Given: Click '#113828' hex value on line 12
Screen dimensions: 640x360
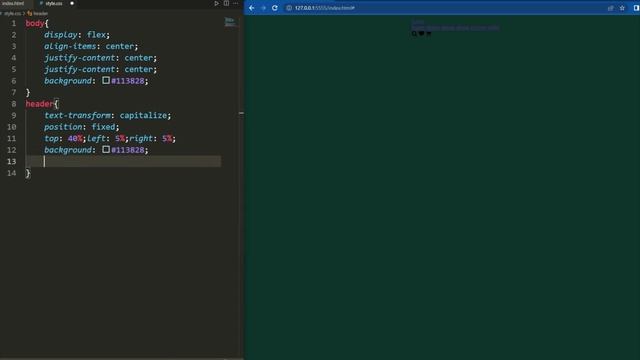Looking at the screenshot, I should click(x=128, y=150).
